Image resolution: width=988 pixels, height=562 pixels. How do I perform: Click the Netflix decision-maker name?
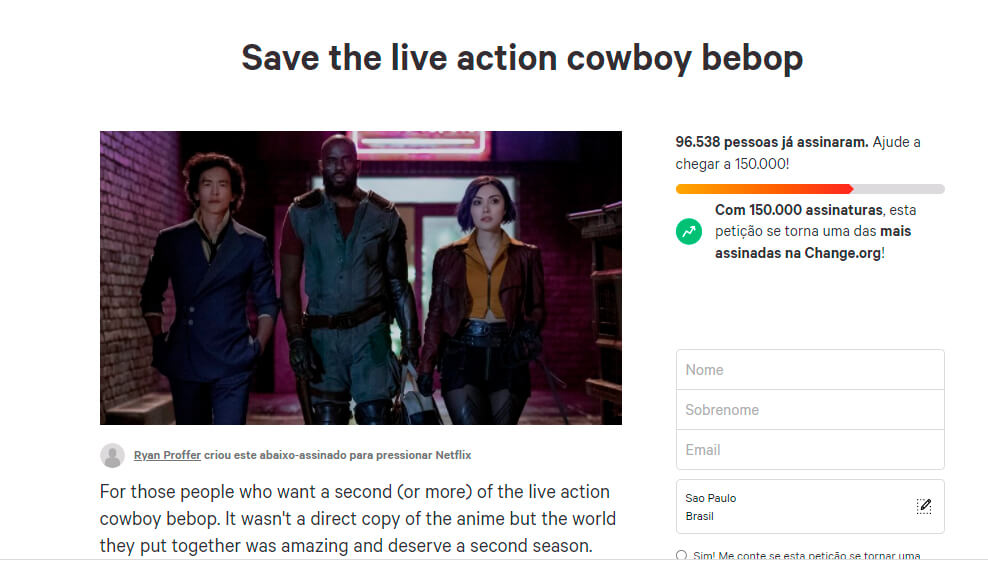click(453, 455)
